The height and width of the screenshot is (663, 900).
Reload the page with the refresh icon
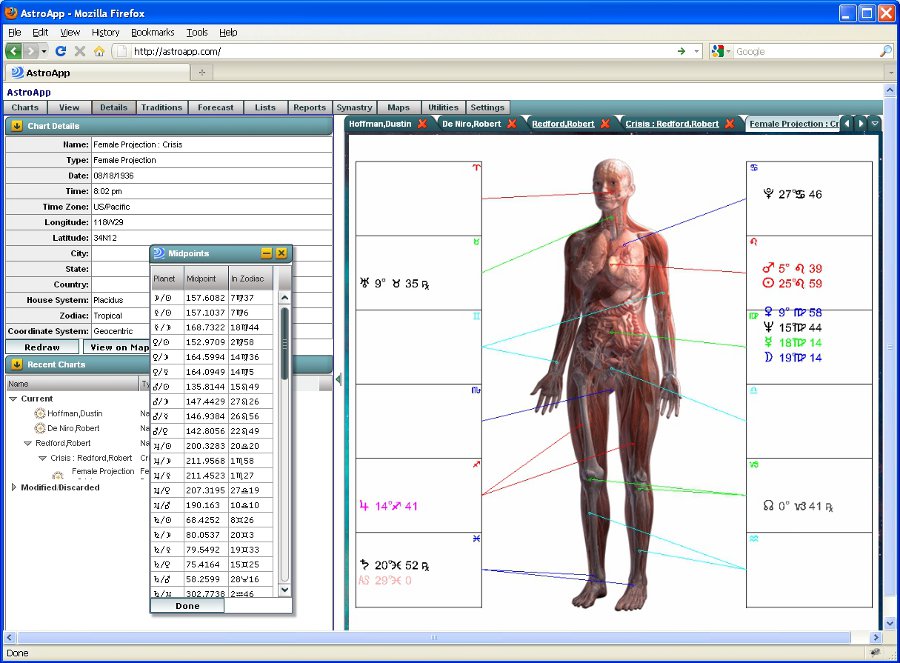pos(60,51)
